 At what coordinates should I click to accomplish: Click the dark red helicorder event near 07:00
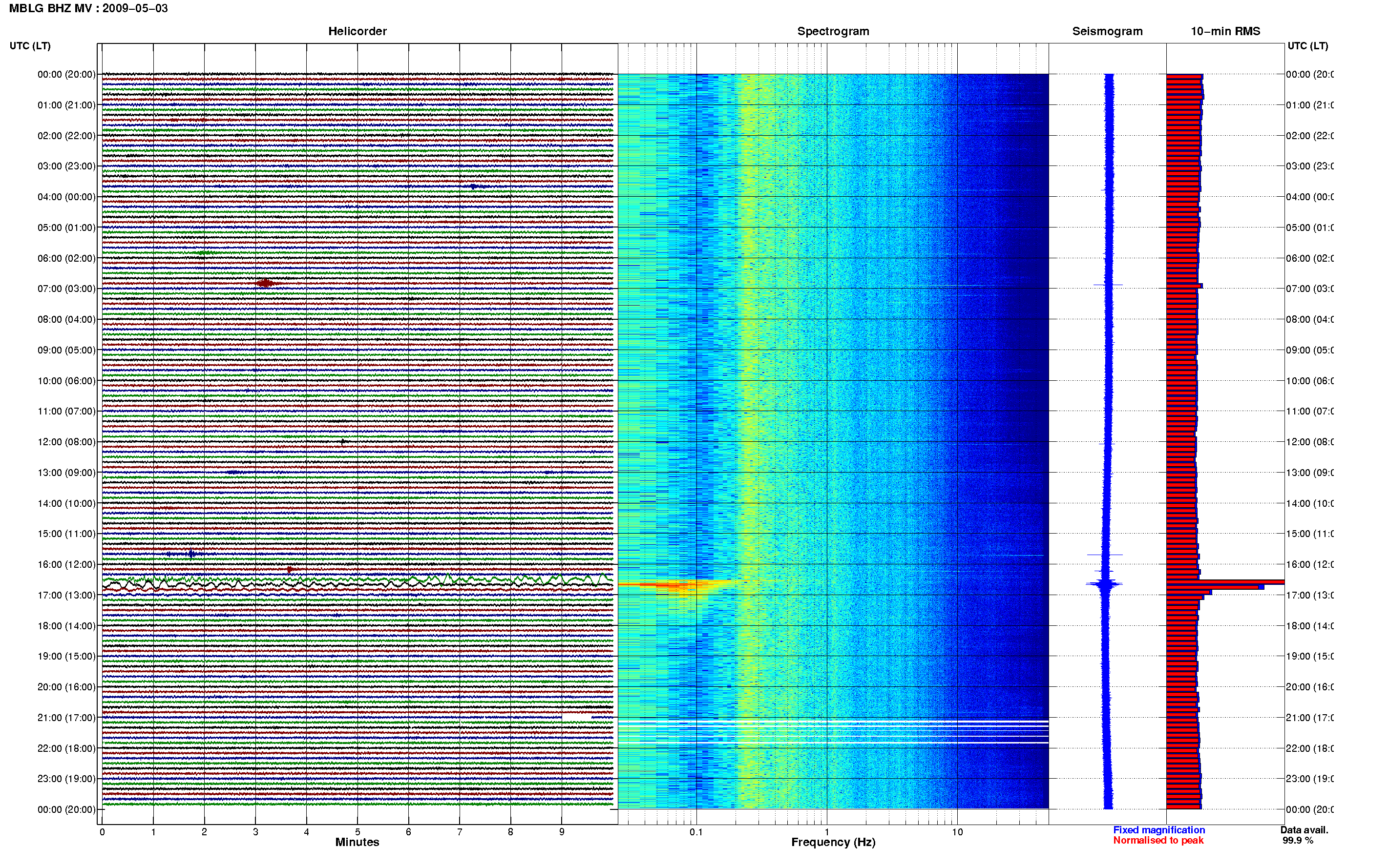tap(265, 283)
